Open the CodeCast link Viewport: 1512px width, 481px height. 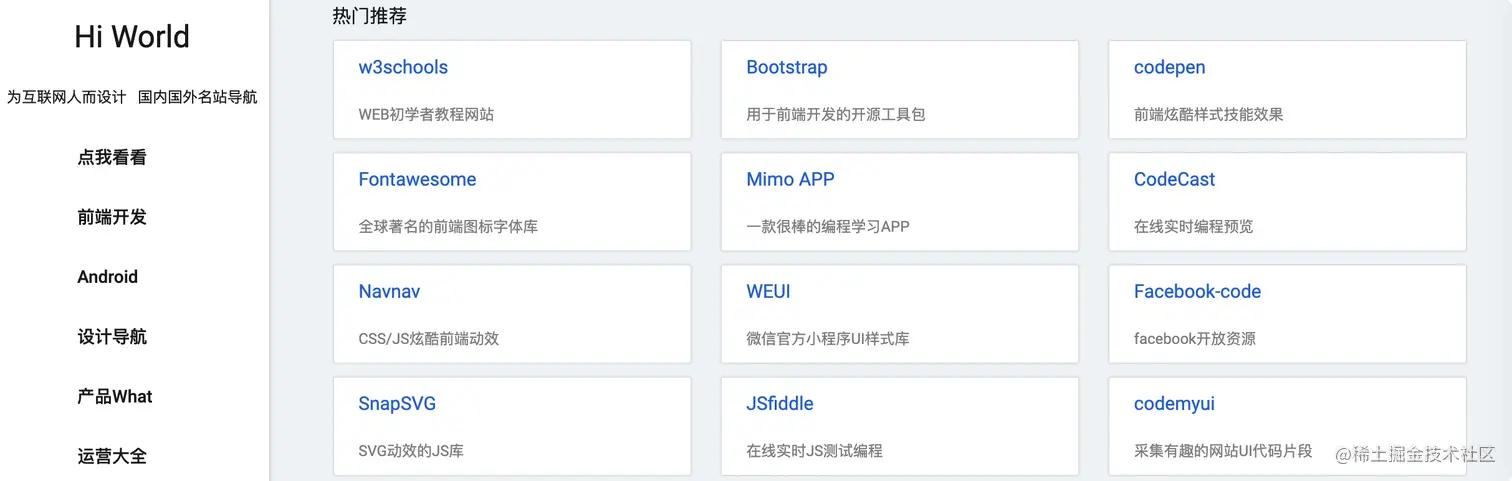click(1174, 180)
